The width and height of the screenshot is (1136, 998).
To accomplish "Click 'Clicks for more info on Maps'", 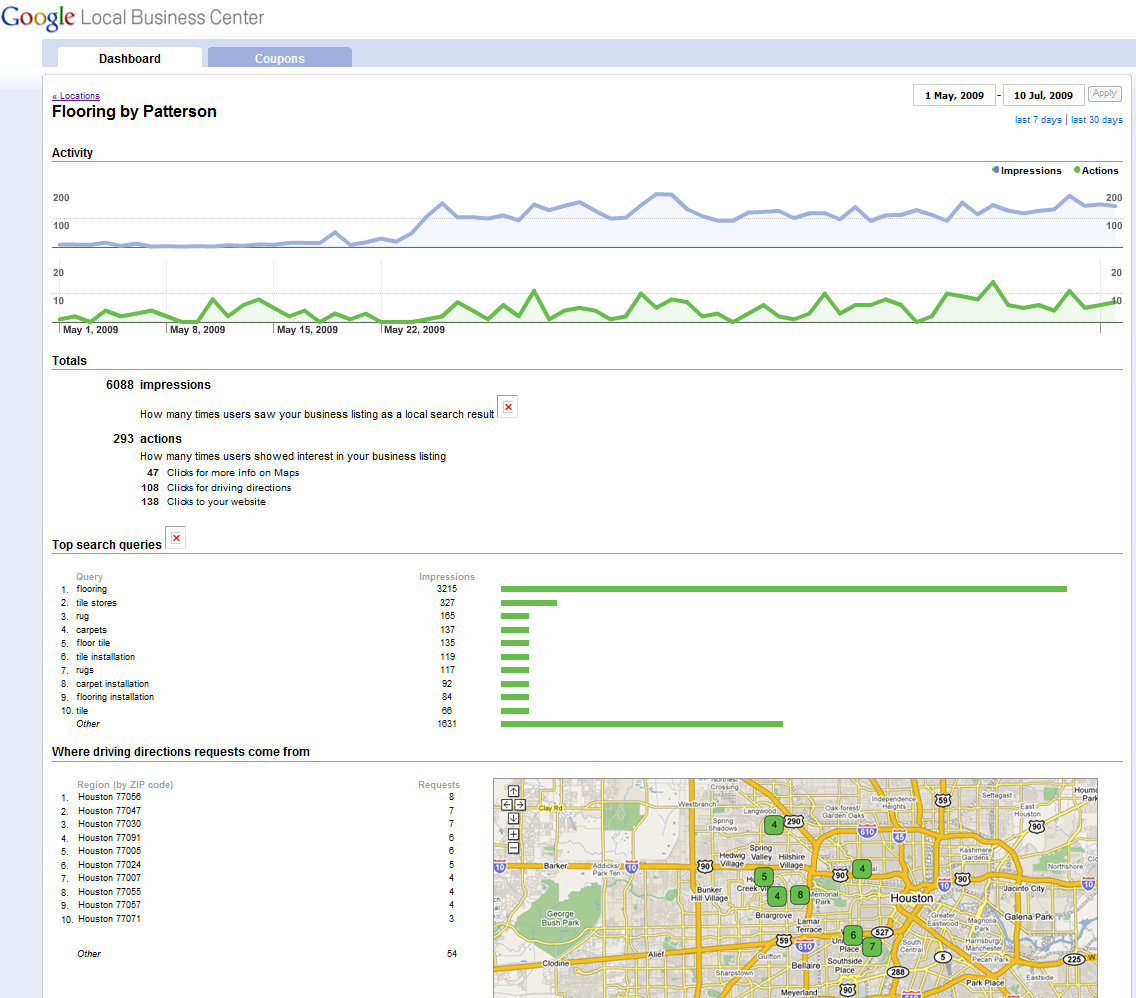I will (x=233, y=472).
